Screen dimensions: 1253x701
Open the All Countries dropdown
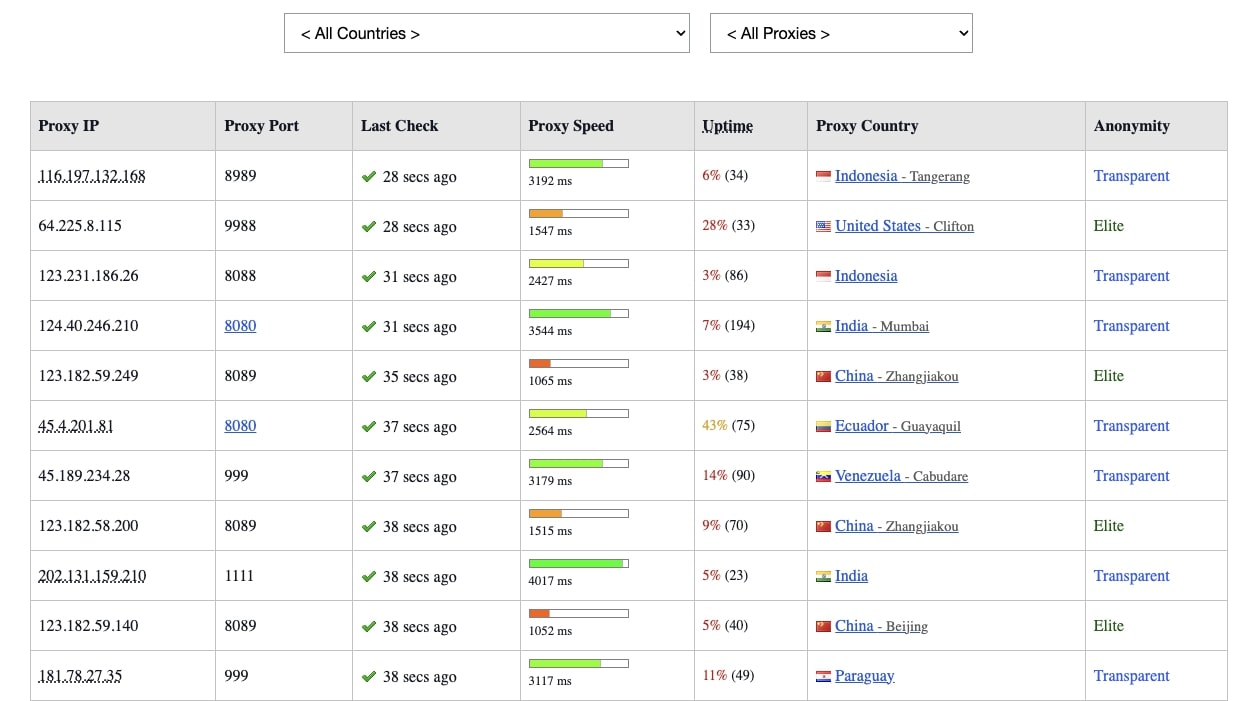[x=486, y=33]
